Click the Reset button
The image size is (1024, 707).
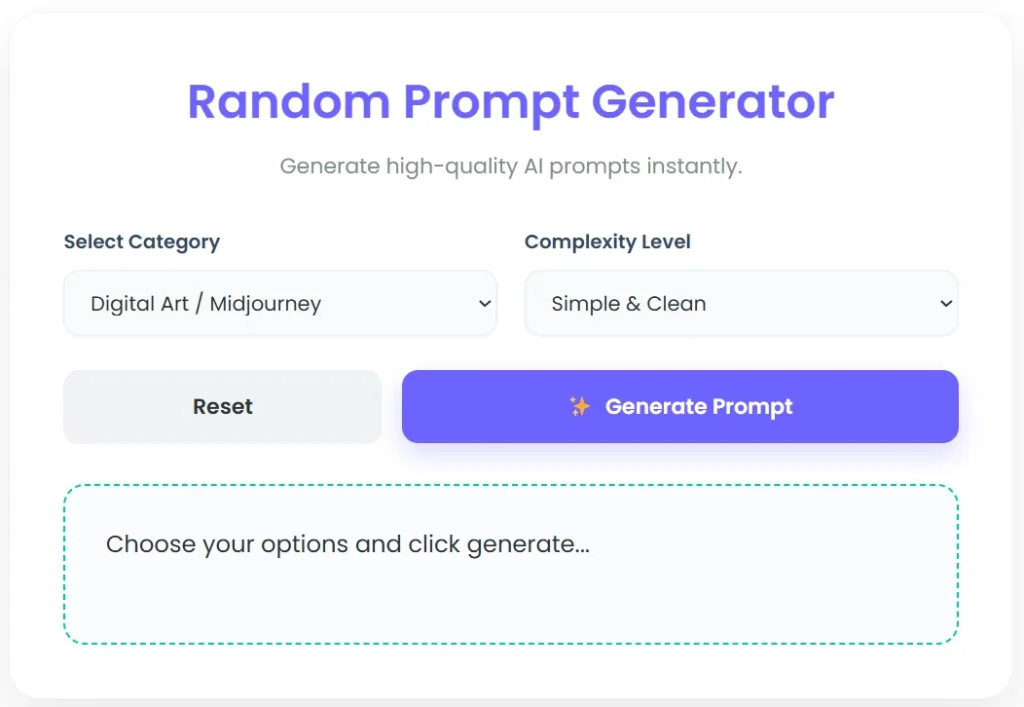[222, 406]
